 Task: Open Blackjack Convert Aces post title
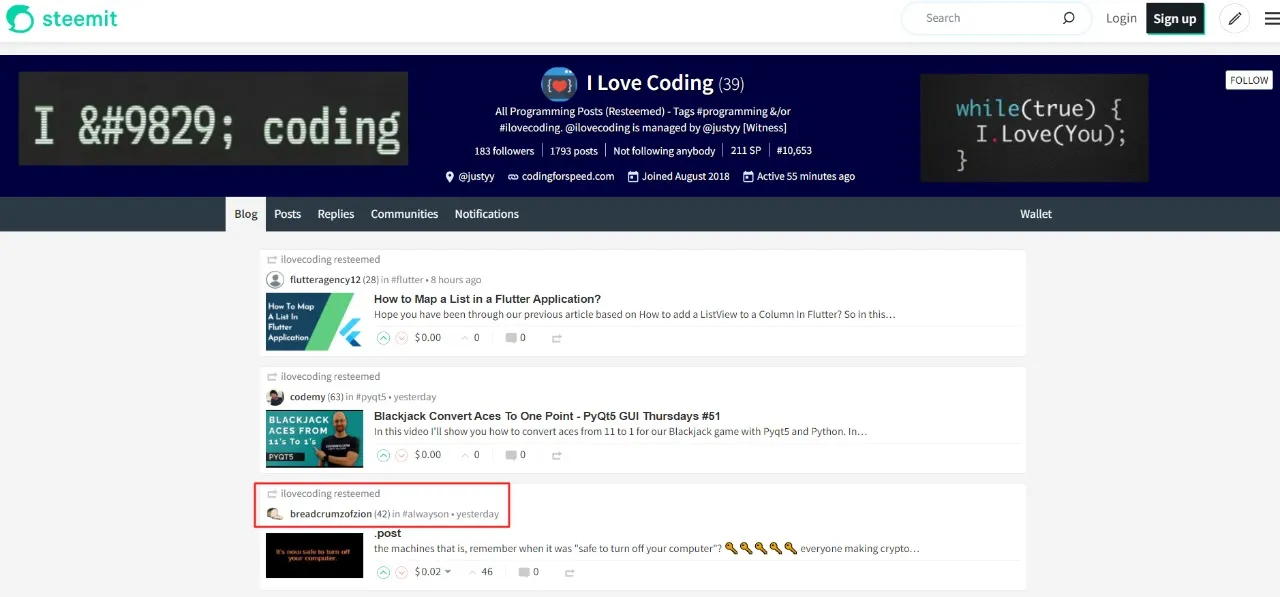click(547, 416)
